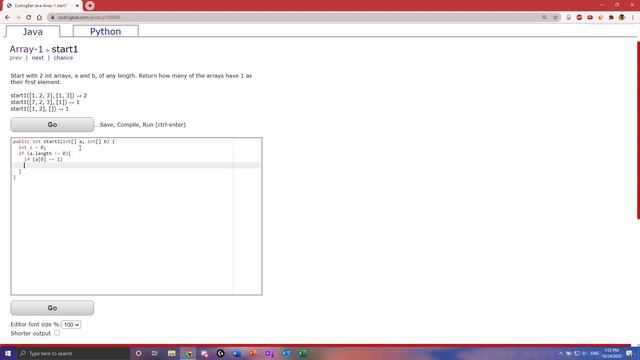Click the Go button below the code editor
This screenshot has width=640, height=360.
click(x=52, y=308)
